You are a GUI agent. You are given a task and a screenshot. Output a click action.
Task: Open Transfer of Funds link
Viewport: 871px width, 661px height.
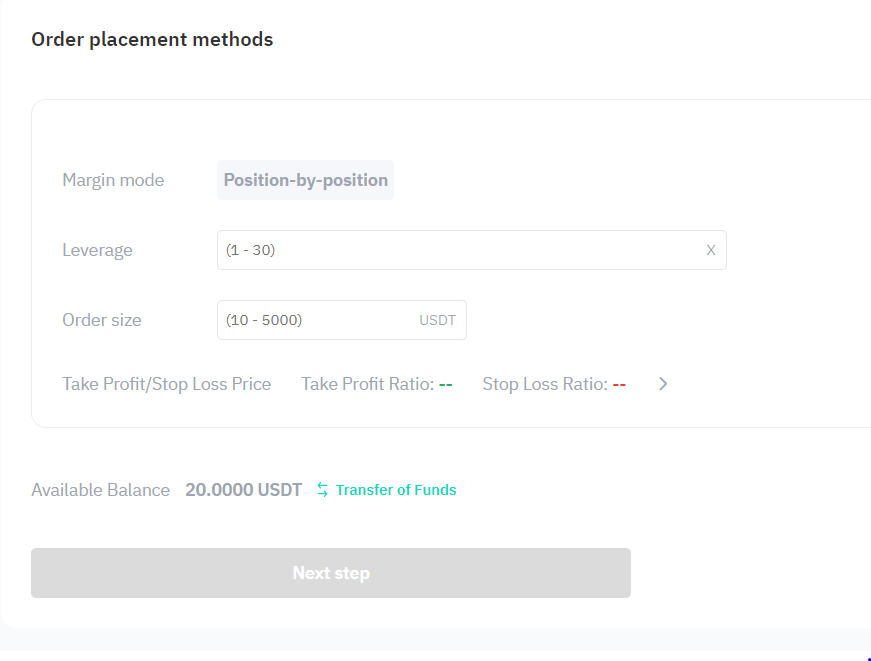tap(396, 490)
